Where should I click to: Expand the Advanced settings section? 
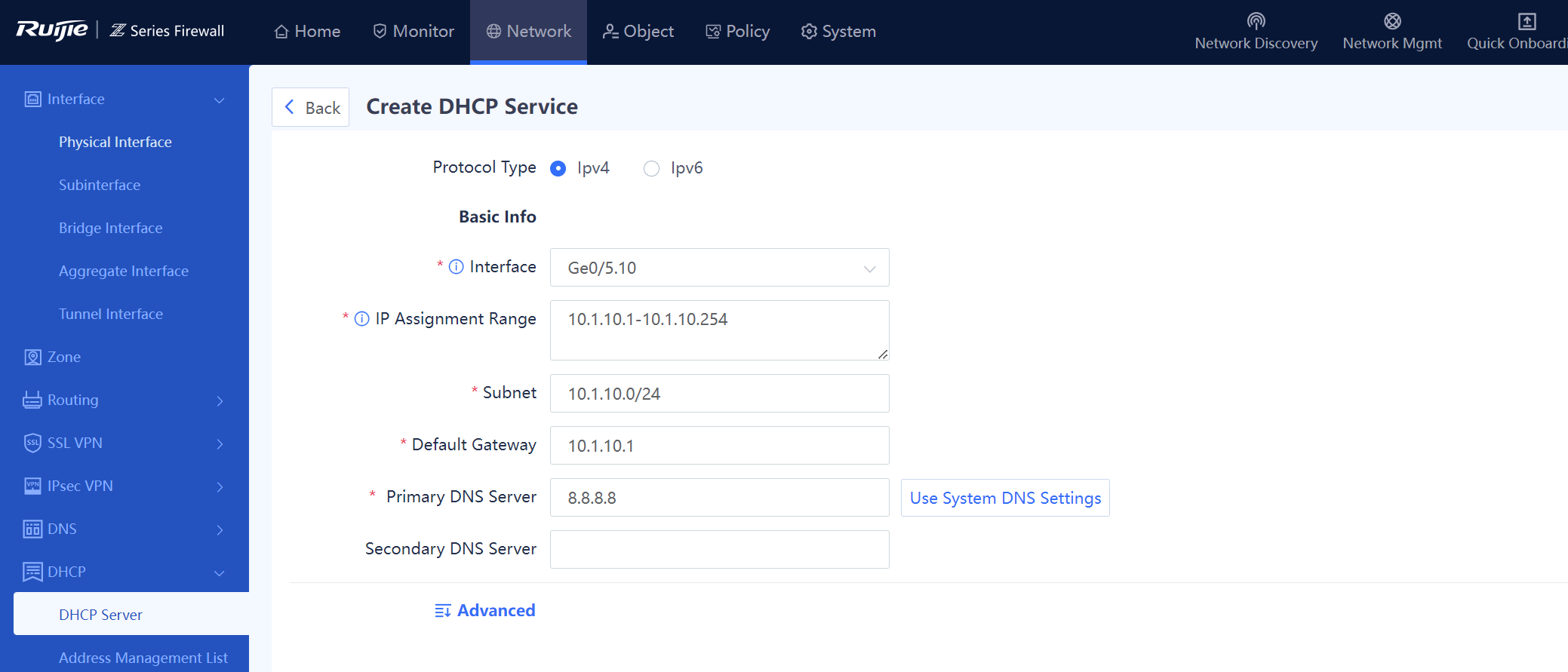485,610
